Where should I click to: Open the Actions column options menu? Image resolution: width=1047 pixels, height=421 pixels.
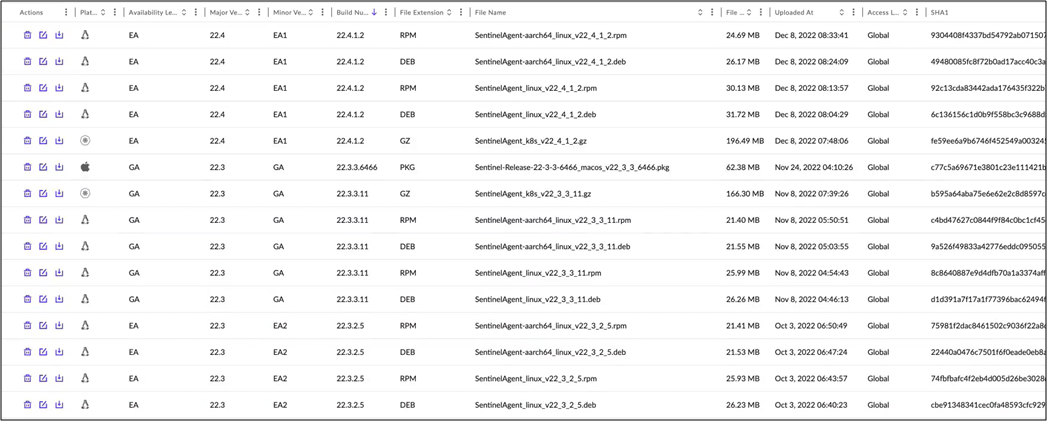click(65, 13)
